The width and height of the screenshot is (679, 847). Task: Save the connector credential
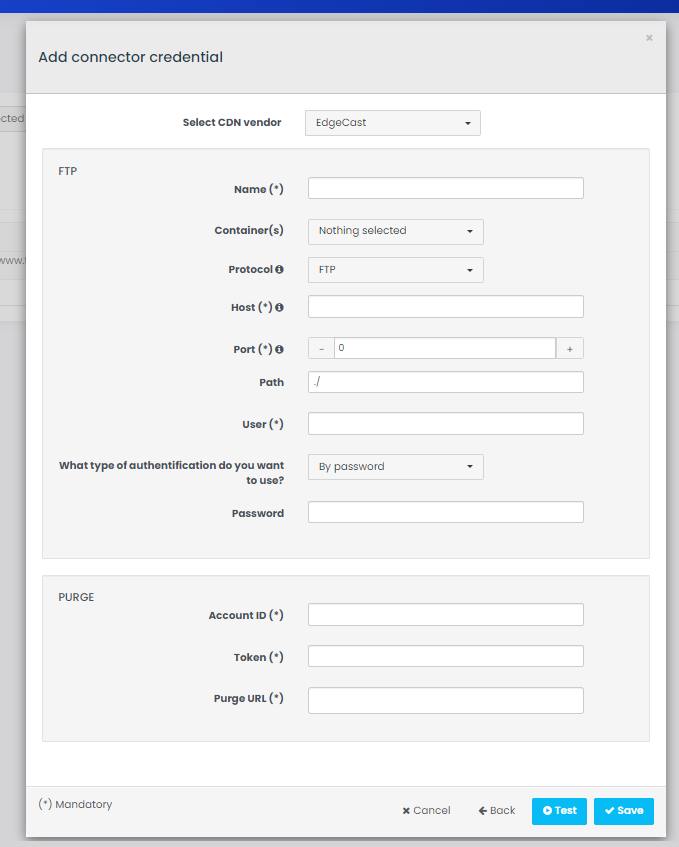click(x=623, y=811)
